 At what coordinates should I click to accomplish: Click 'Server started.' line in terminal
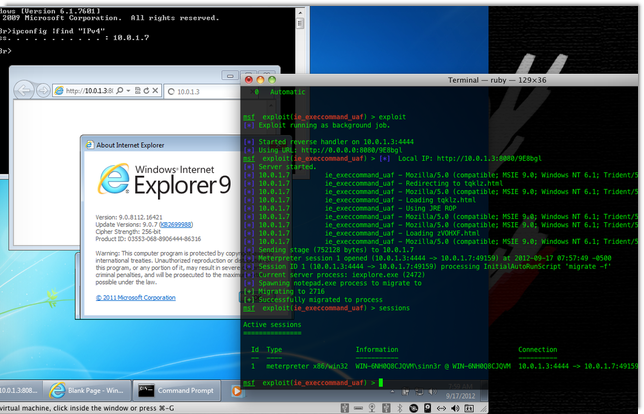pyautogui.click(x=280, y=167)
